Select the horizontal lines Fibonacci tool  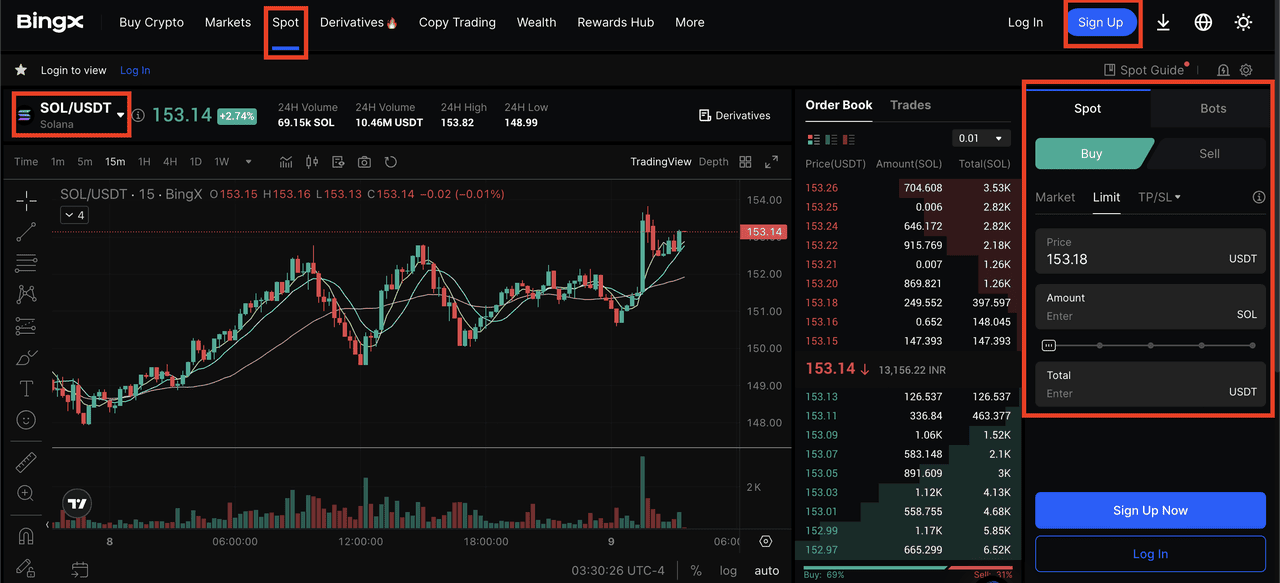point(26,263)
